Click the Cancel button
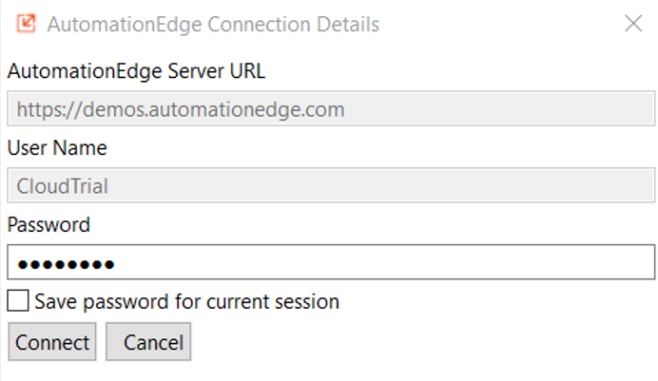The width and height of the screenshot is (658, 381). pos(149,342)
